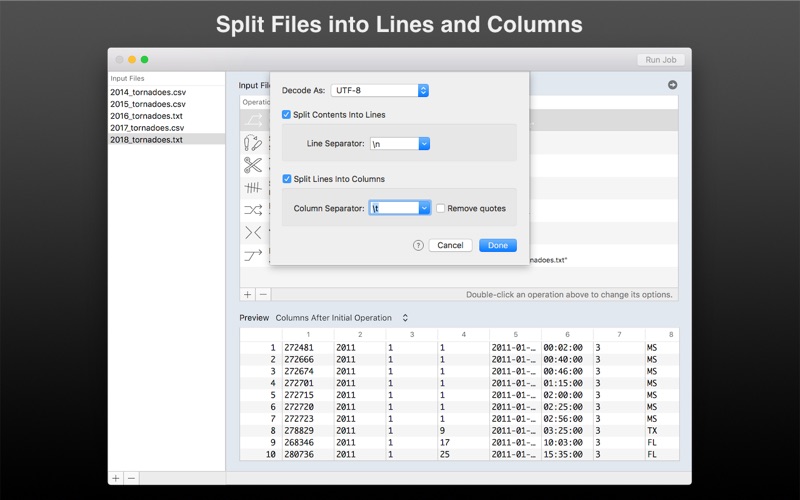The image size is (800, 500).
Task: Open the Line Separator combo box arrow
Action: point(424,144)
